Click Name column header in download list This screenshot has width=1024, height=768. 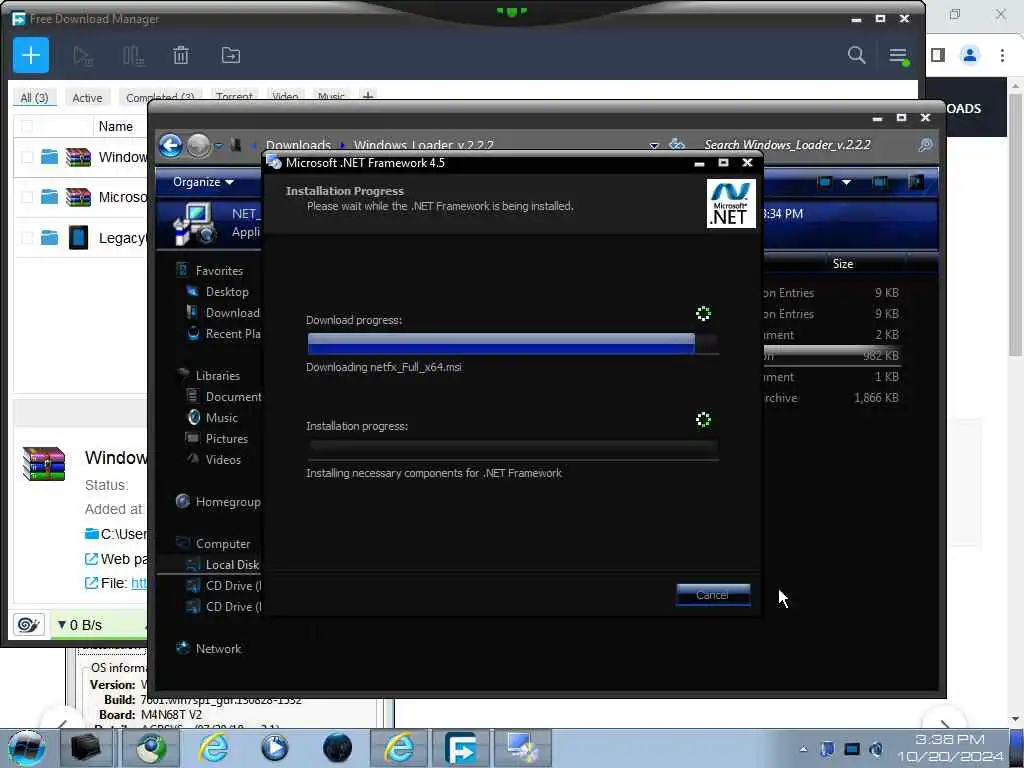tap(116, 126)
